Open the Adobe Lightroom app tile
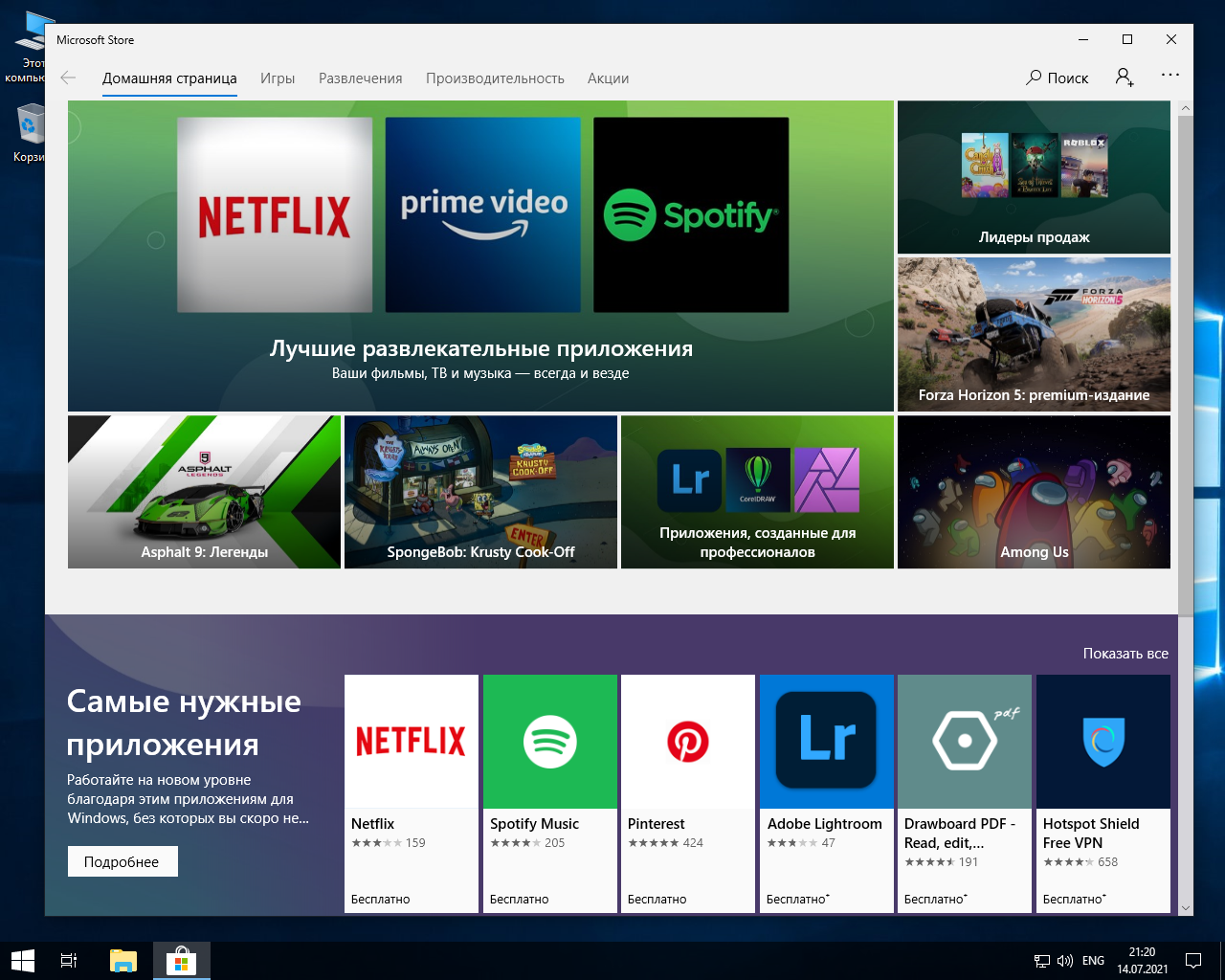Screen dimensions: 1225x980 [x=826, y=792]
